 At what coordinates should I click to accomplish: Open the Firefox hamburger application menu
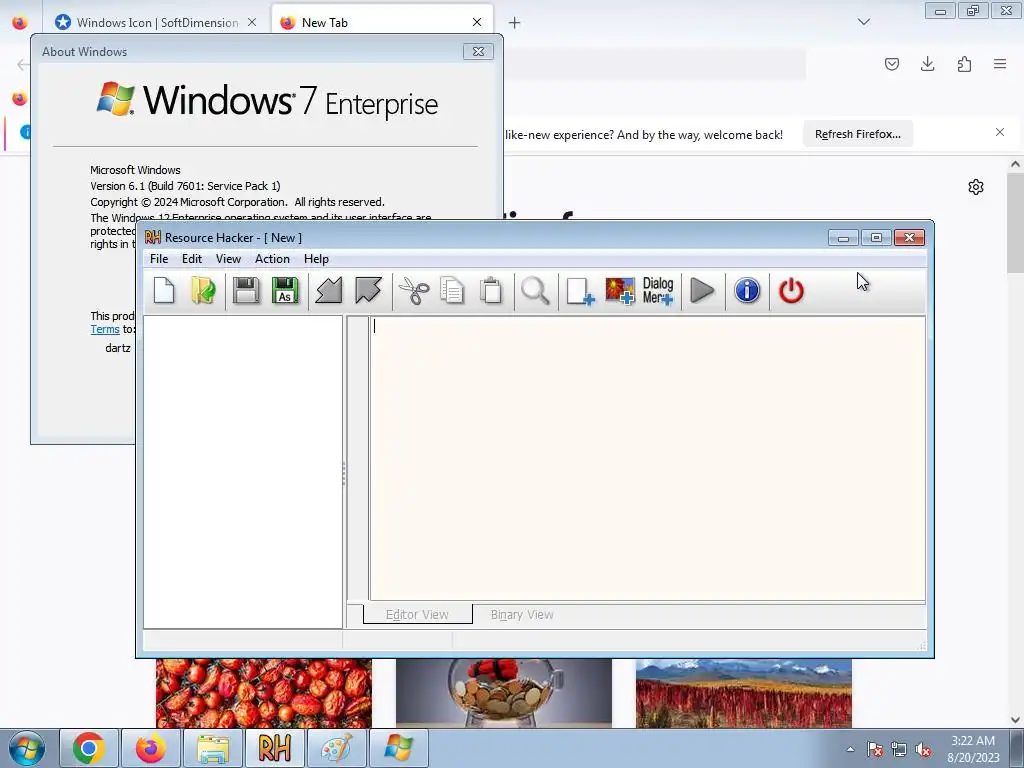[1000, 64]
